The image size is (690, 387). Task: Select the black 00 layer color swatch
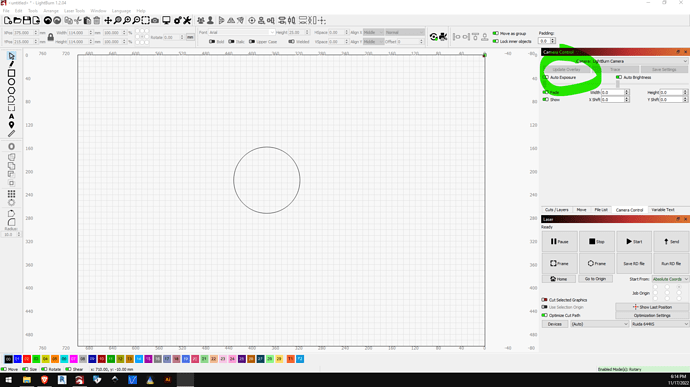[x=8, y=359]
